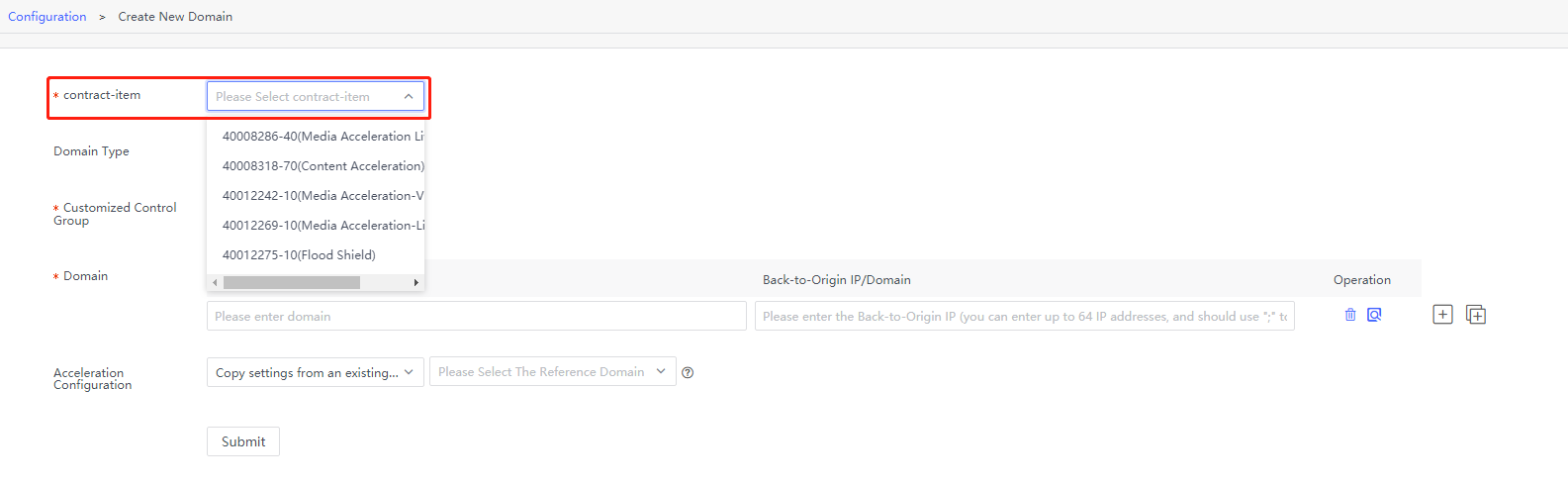Focus the Please enter domain field

pyautogui.click(x=476, y=317)
